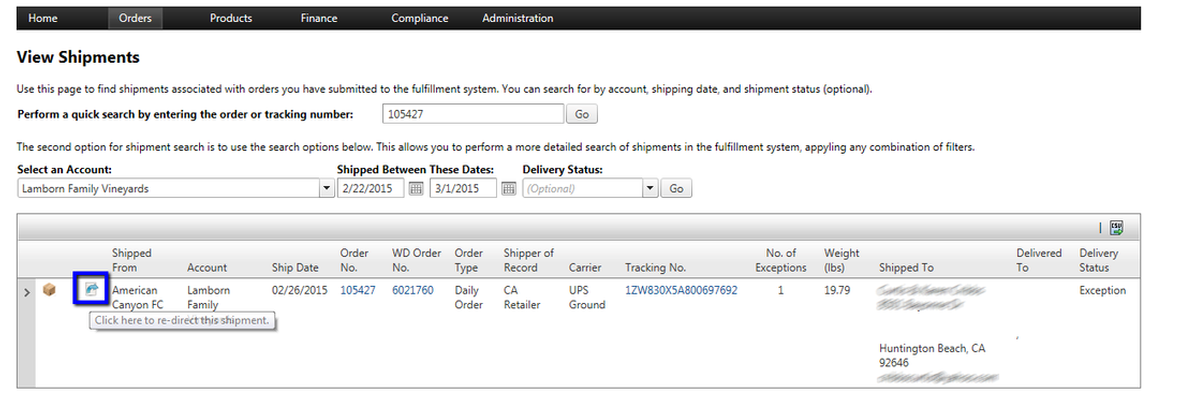Click Go next to quick search field
The image size is (1180, 400).
[x=582, y=114]
